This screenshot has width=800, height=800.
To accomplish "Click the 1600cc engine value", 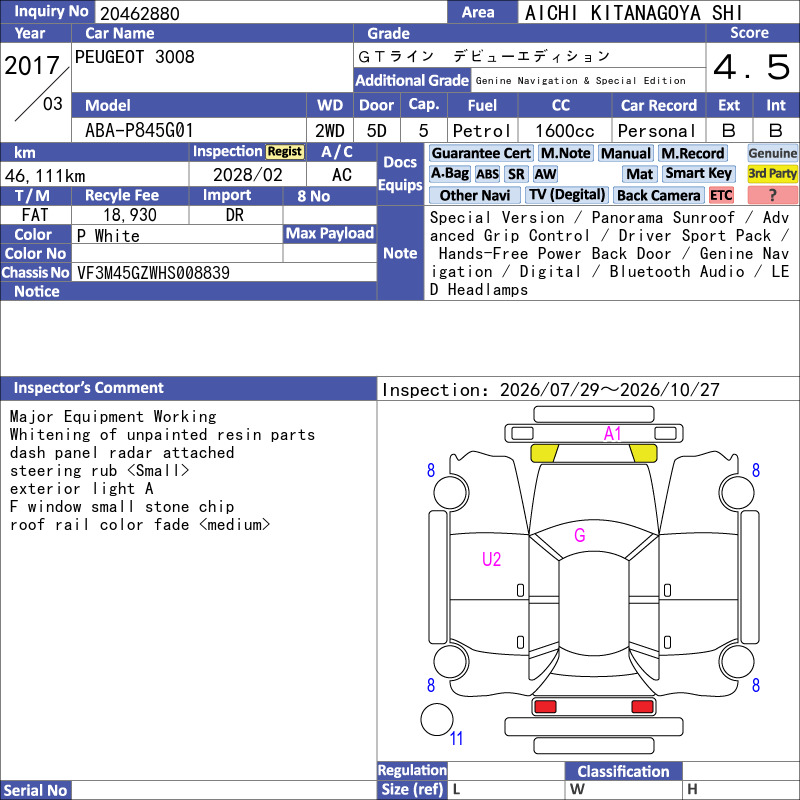I will pos(565,131).
